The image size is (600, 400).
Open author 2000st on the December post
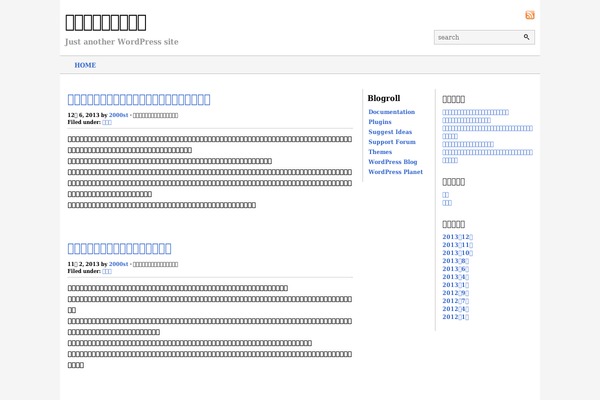coord(118,115)
